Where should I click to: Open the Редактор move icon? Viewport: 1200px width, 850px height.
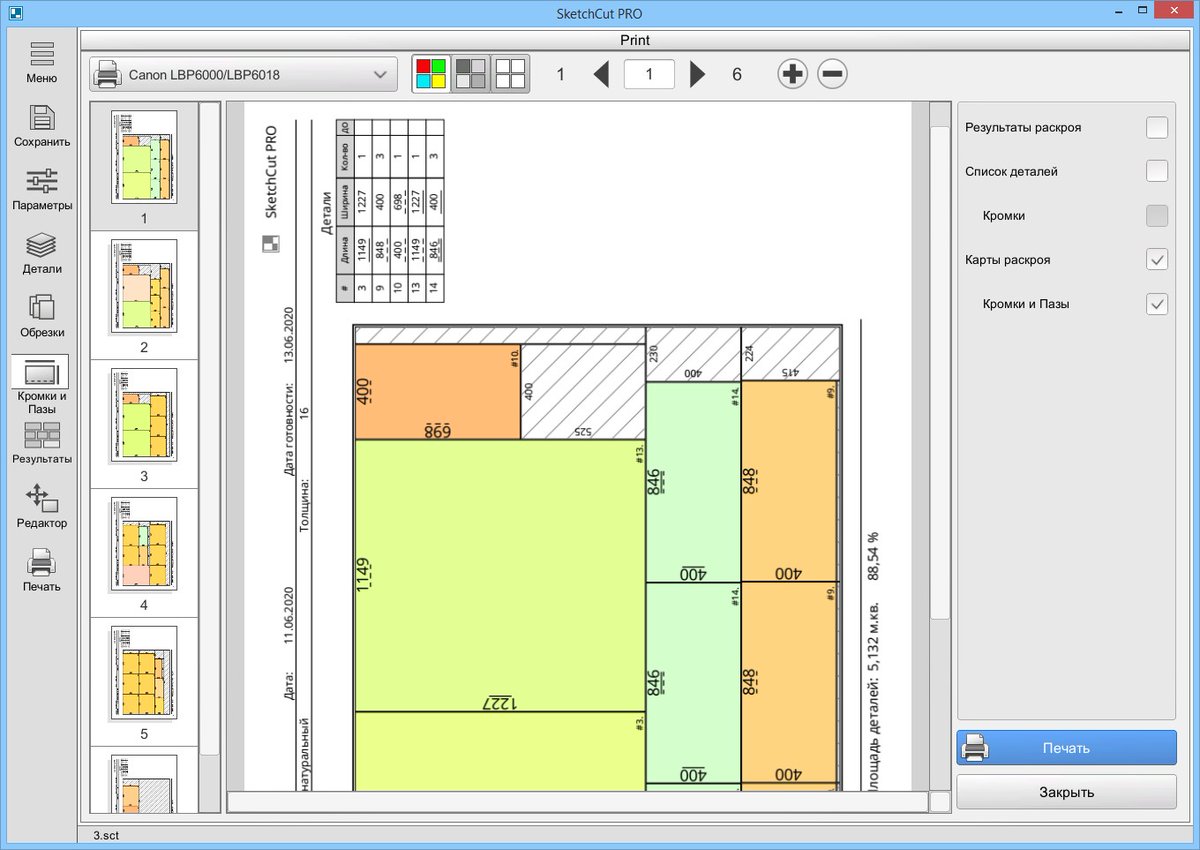(41, 498)
